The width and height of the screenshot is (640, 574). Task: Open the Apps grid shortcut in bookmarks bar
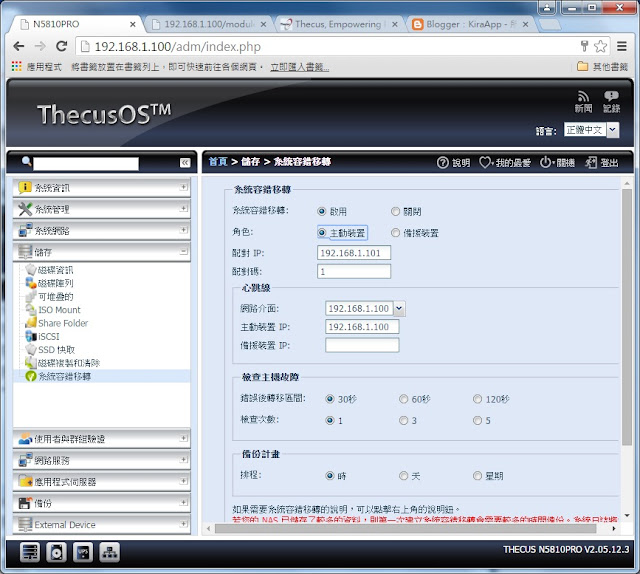pyautogui.click(x=16, y=66)
